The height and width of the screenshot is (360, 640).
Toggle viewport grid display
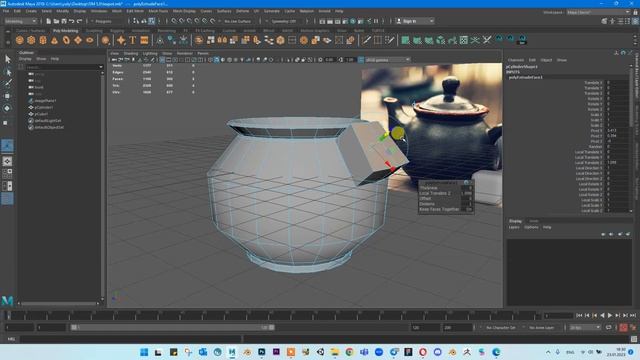(162, 60)
